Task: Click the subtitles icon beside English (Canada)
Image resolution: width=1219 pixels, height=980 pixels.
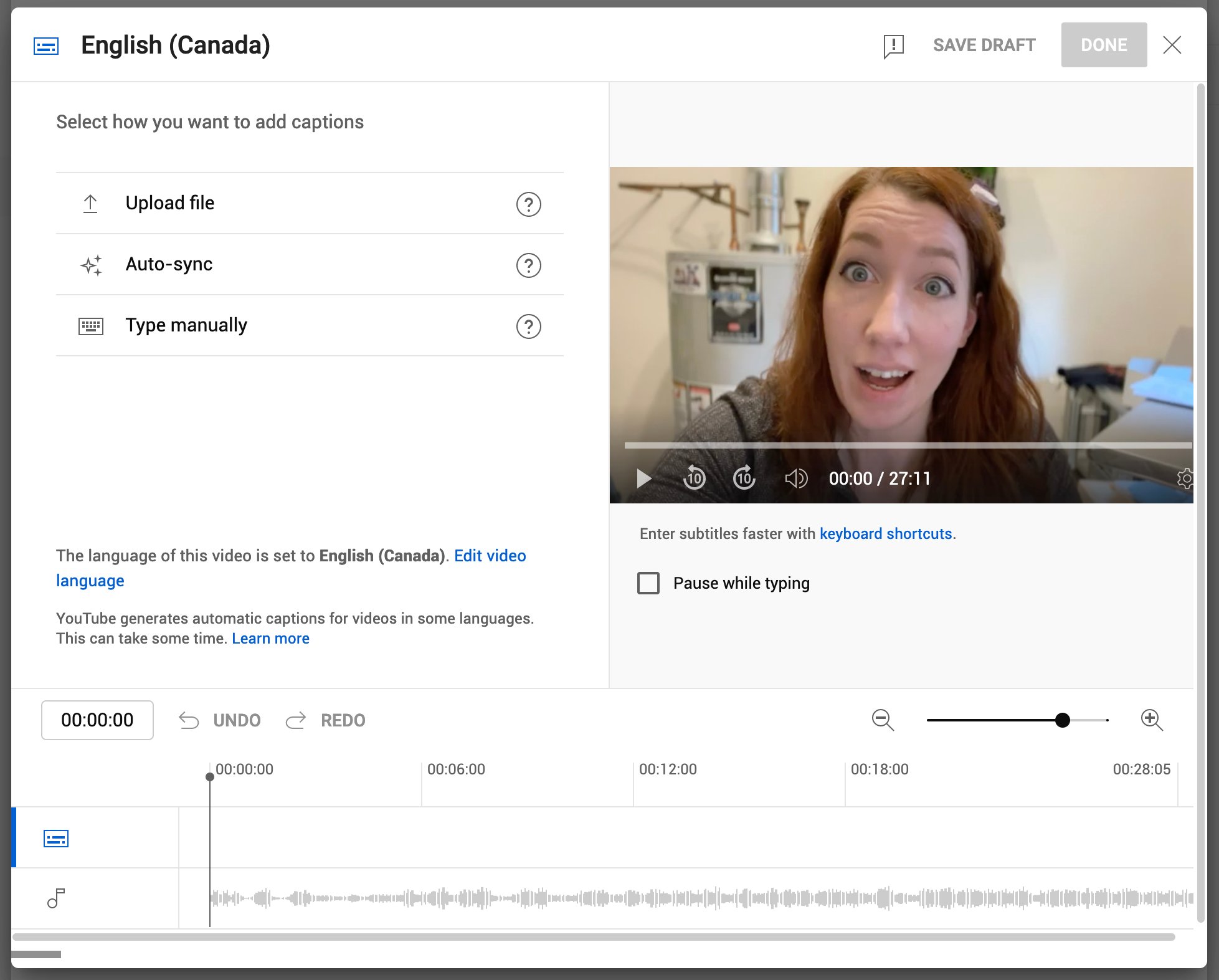Action: 46,46
